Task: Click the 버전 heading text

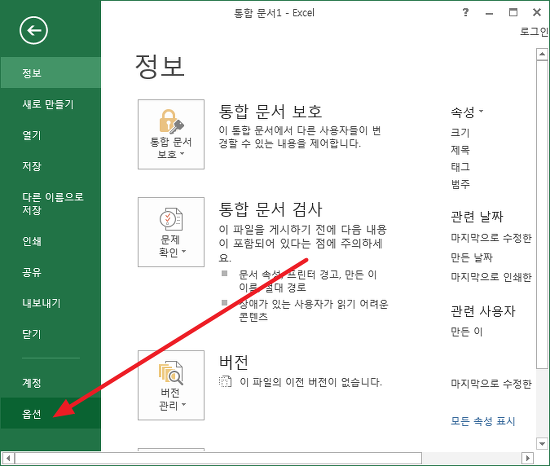Action: 234,362
